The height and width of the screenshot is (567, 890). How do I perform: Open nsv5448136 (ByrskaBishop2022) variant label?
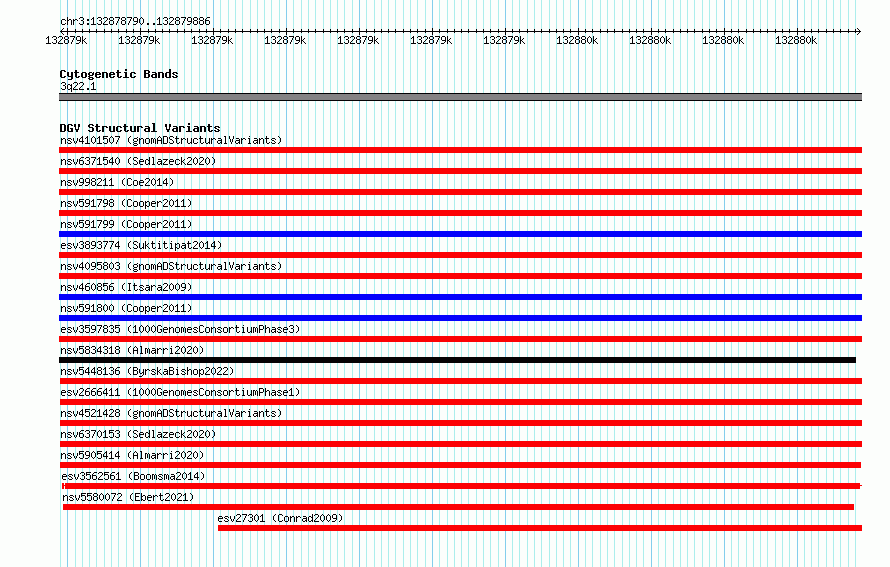[147, 371]
